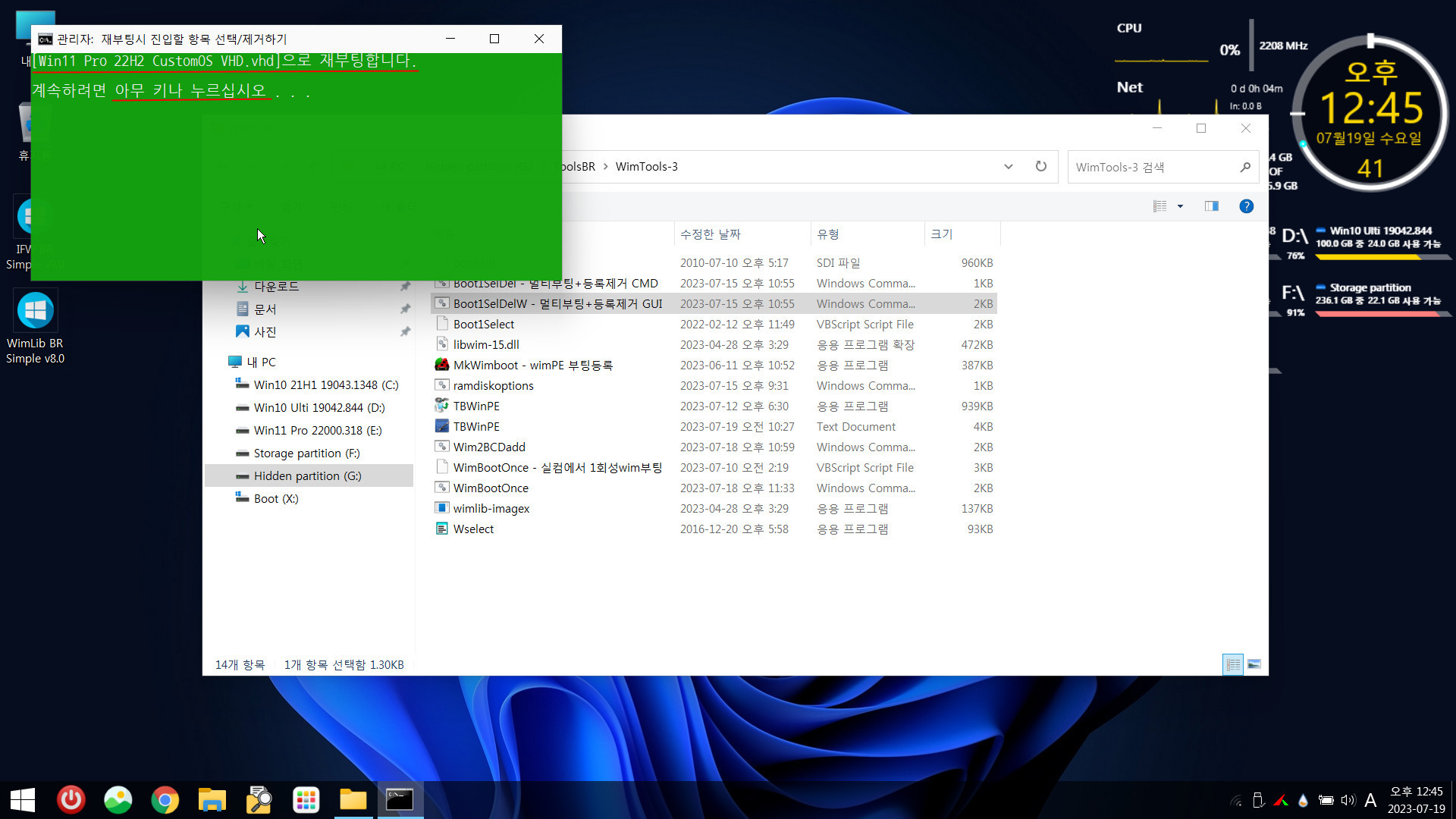Viewport: 1456px width, 819px height.
Task: Select Hidden partition (G:) in navigation pane
Action: tap(309, 476)
